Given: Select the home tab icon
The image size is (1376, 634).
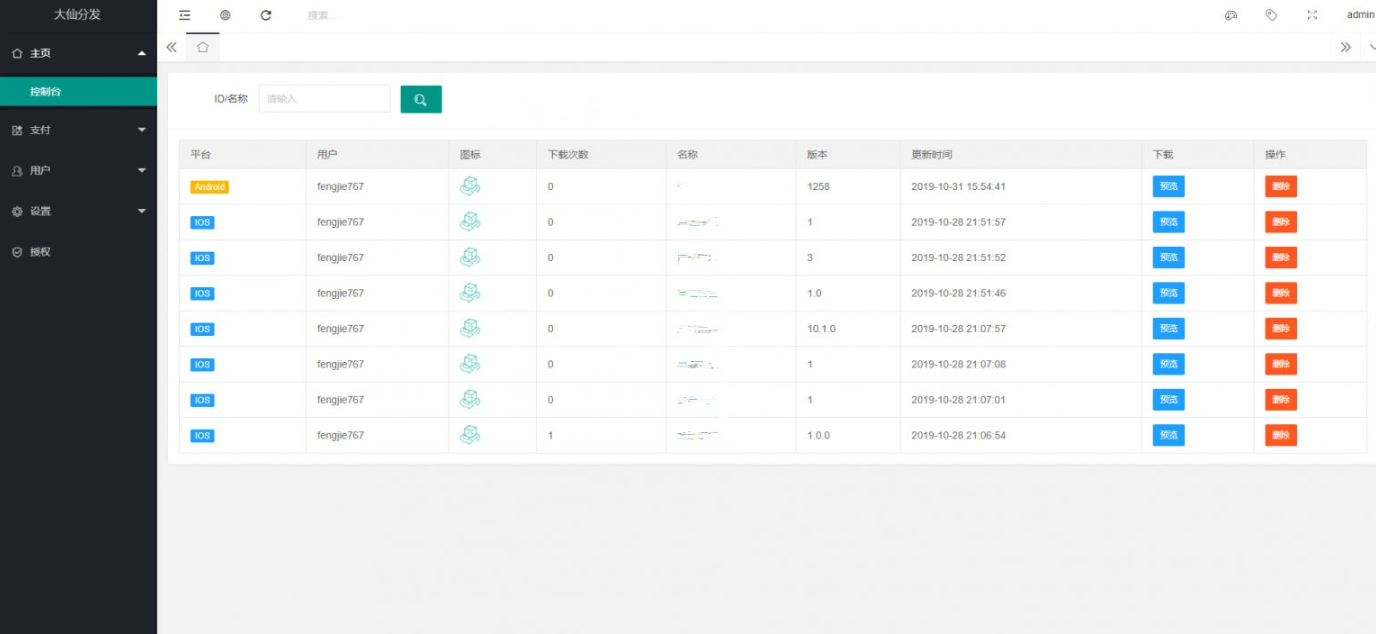Looking at the screenshot, I should (203, 47).
